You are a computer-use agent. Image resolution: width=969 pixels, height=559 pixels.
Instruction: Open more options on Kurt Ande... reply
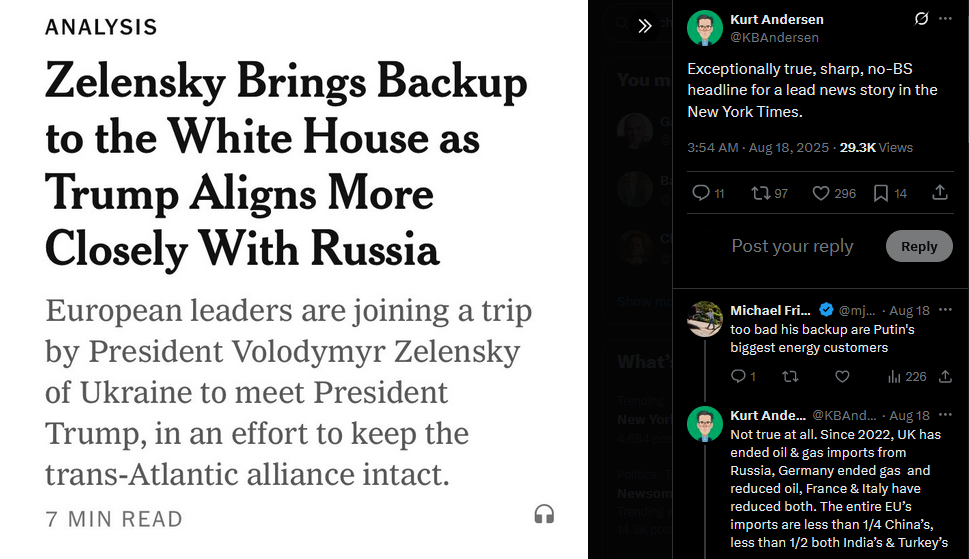click(946, 414)
